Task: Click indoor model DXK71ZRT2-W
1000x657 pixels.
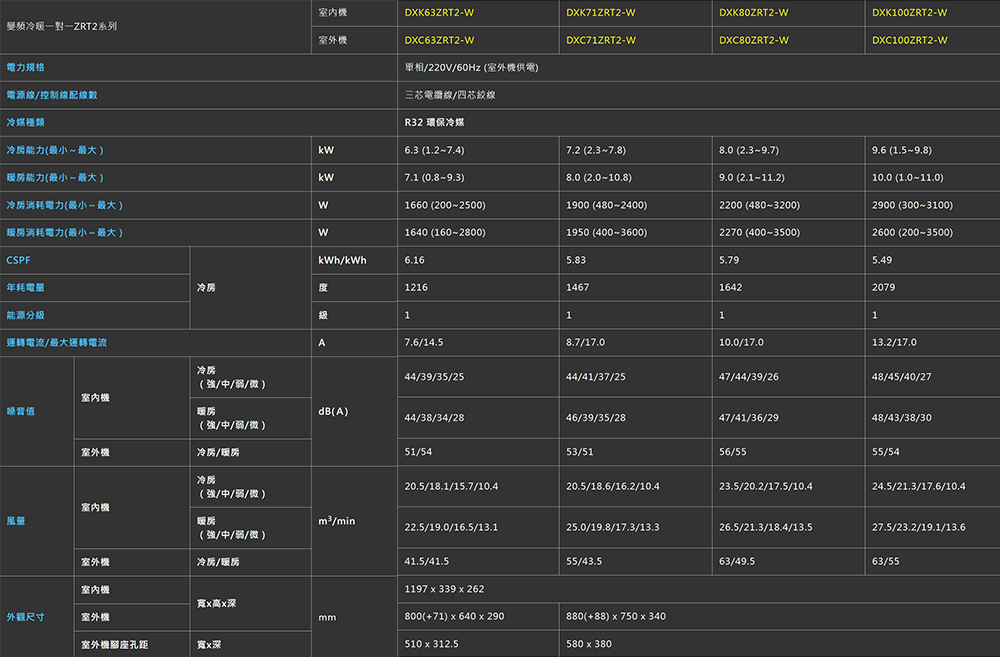Action: [x=600, y=13]
